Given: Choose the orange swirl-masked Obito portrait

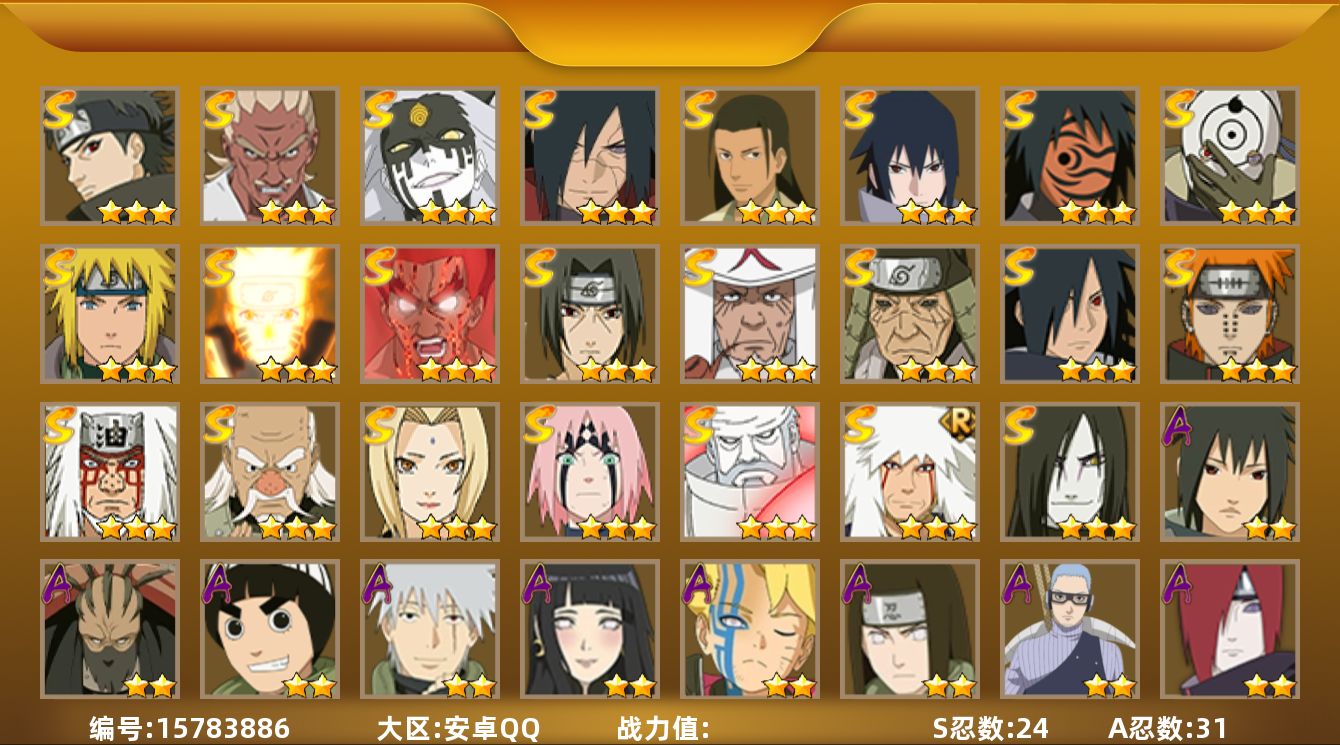Looking at the screenshot, I should (x=1070, y=155).
